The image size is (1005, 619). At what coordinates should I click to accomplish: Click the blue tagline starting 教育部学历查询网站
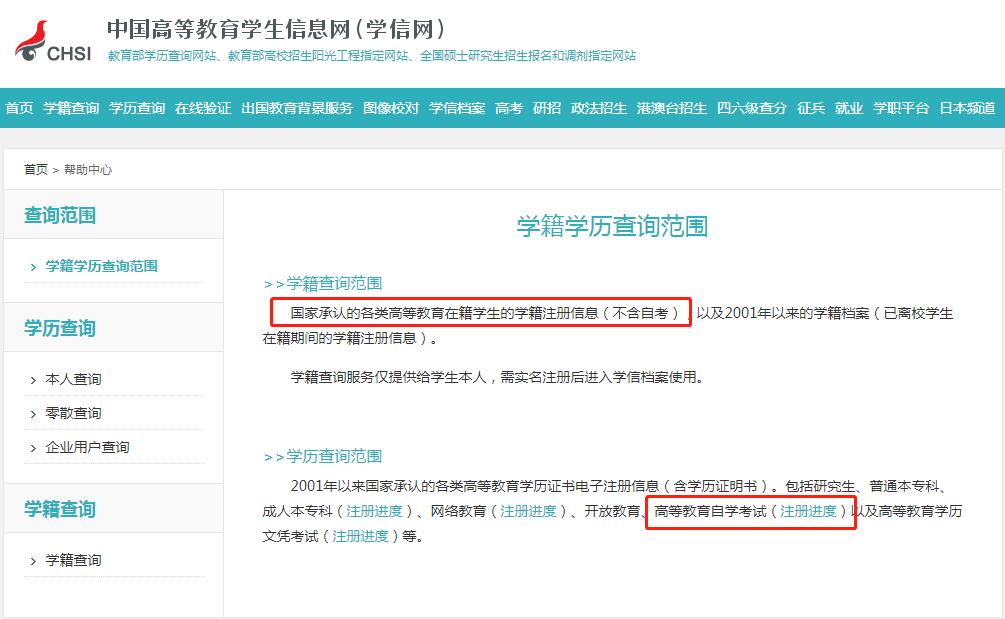pos(372,56)
